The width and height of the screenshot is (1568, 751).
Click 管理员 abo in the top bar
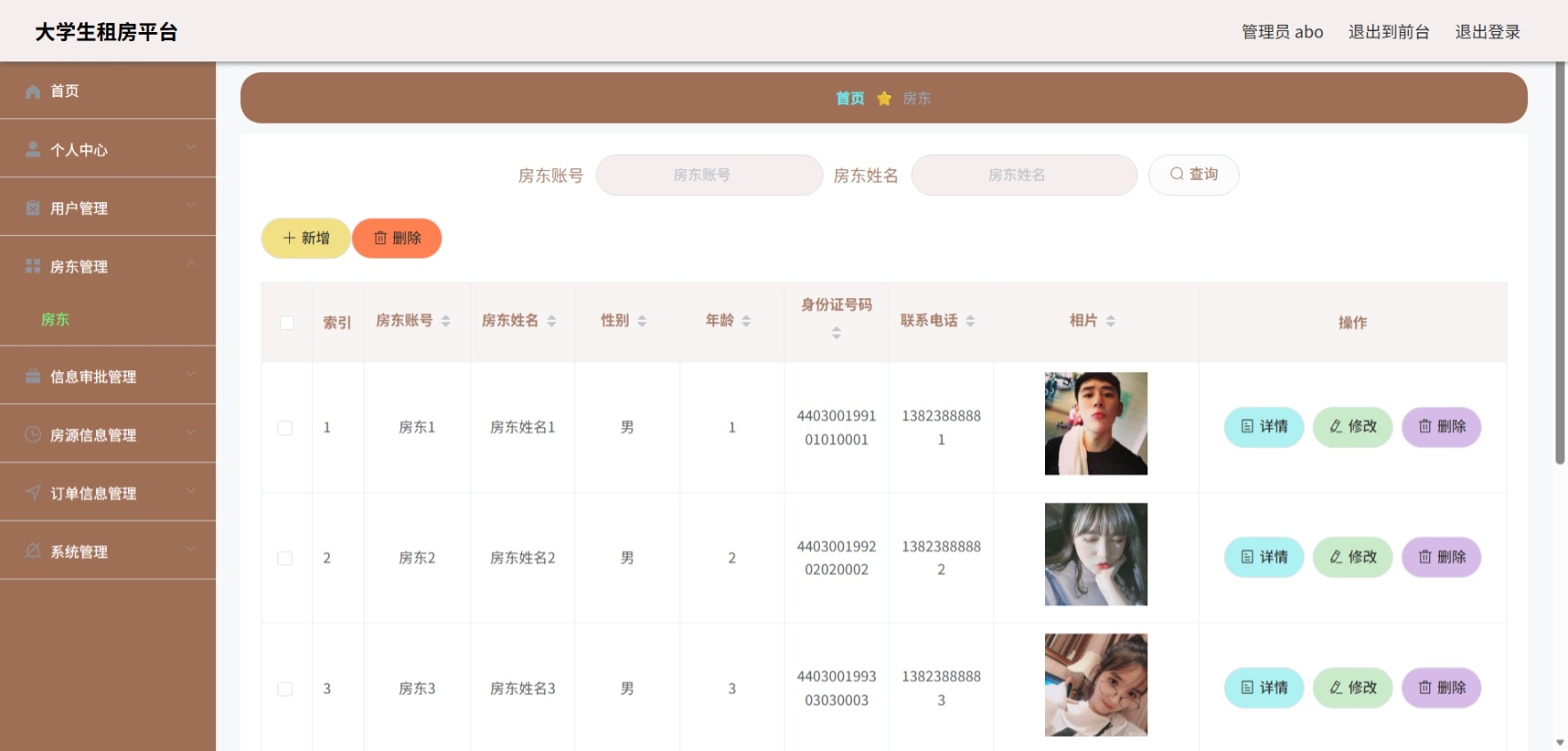[1282, 32]
